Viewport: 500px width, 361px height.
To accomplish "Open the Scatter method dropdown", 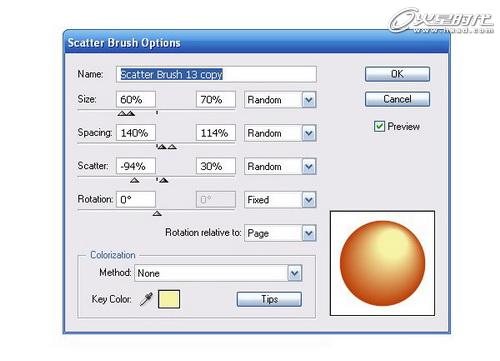I will [x=280, y=166].
